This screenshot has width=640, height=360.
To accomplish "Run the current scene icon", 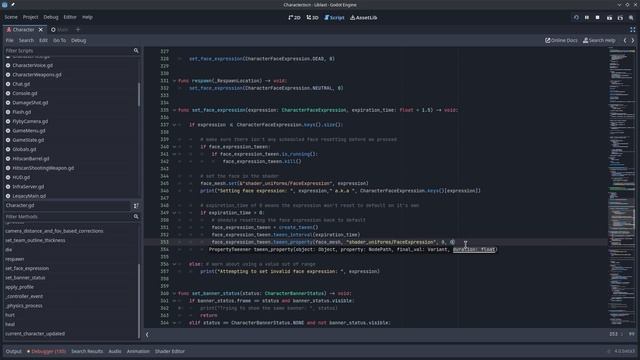I will coord(620,18).
